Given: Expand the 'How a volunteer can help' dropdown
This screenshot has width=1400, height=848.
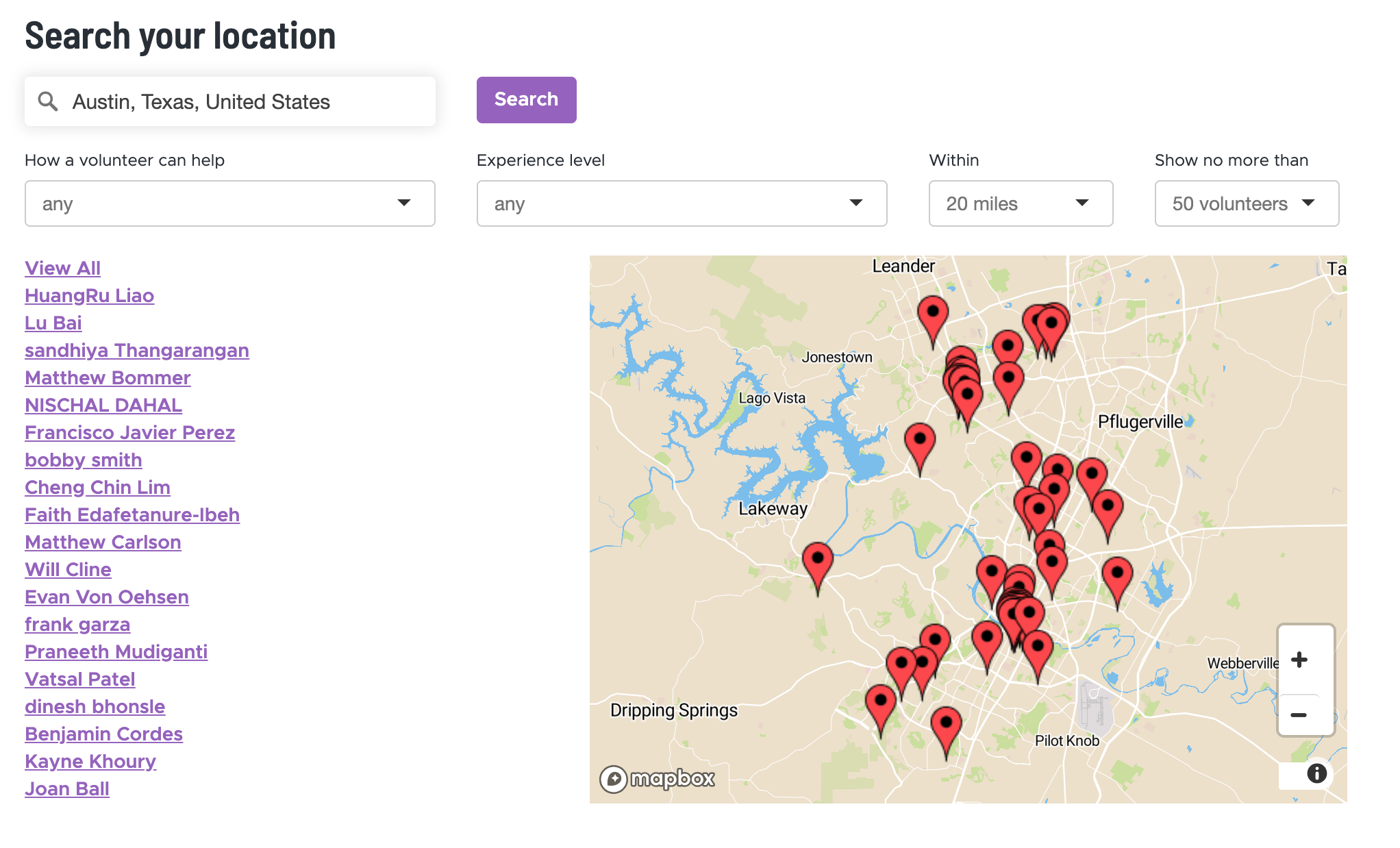Looking at the screenshot, I should pos(230,203).
